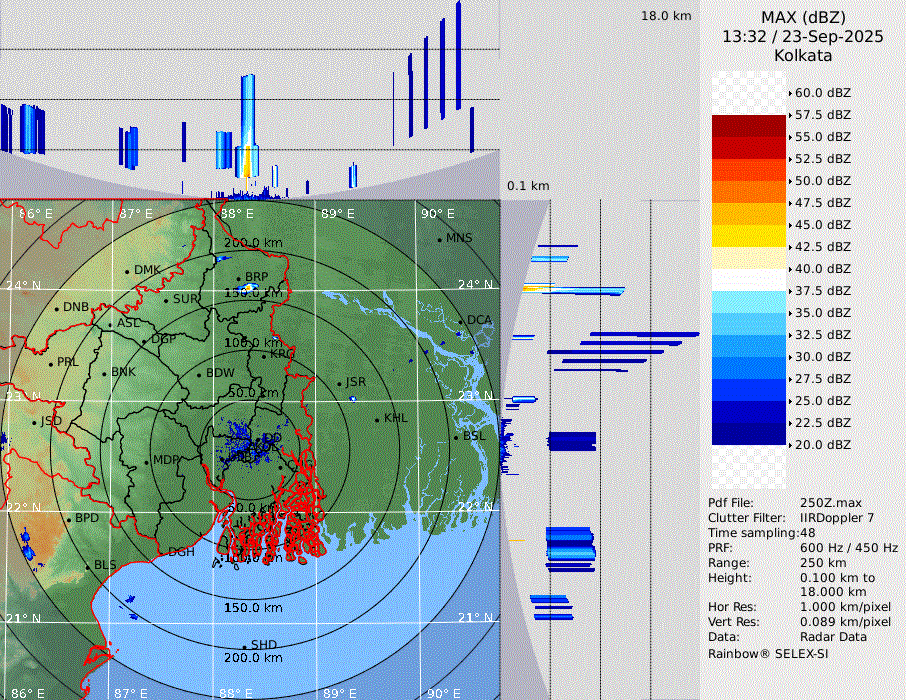Screen dimensions: 906x700
Task: Select the DCA station dot
Action: pyautogui.click(x=461, y=321)
